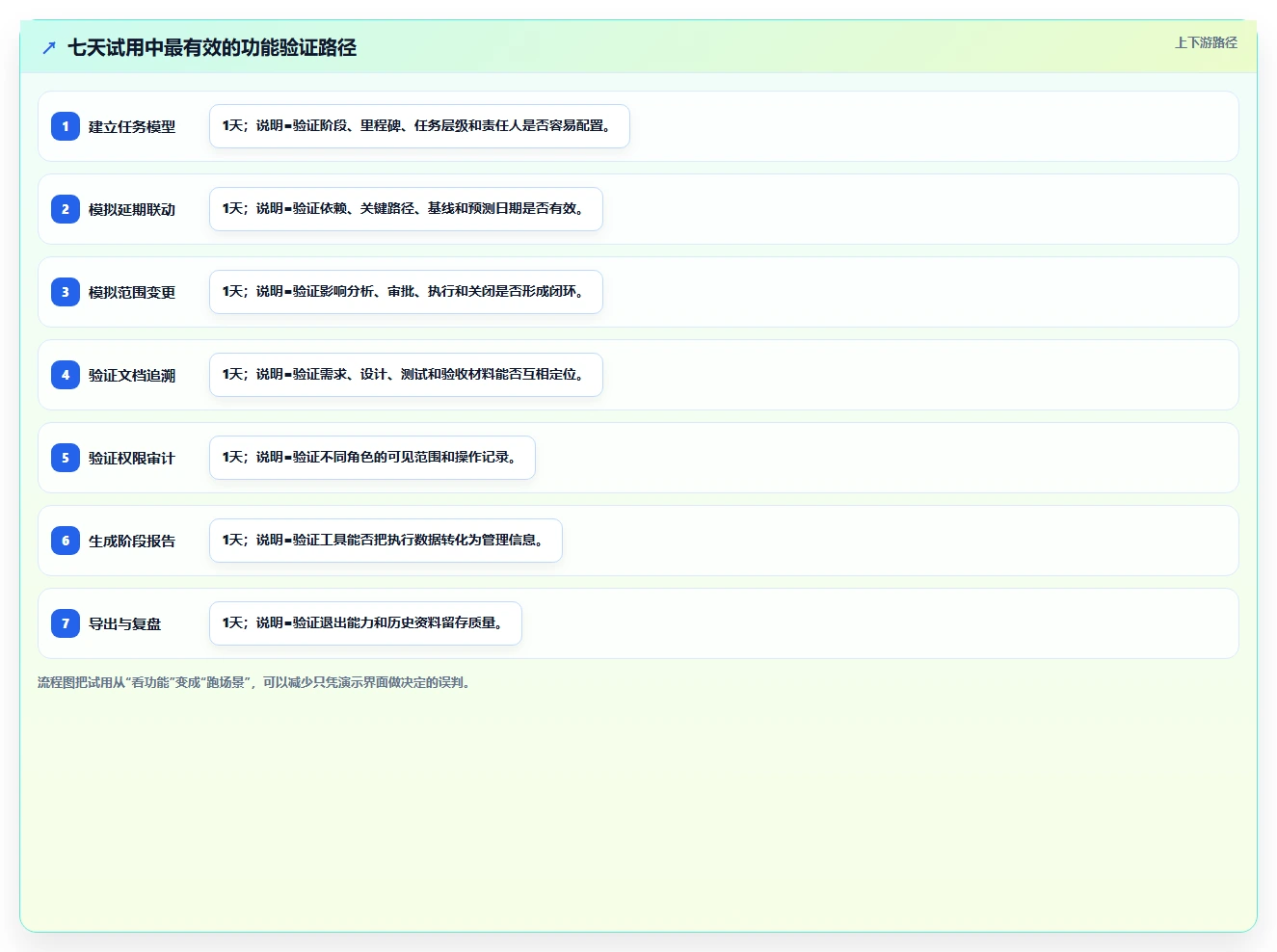
Task: Select the 模拟范围变更 step label
Action: [132, 292]
